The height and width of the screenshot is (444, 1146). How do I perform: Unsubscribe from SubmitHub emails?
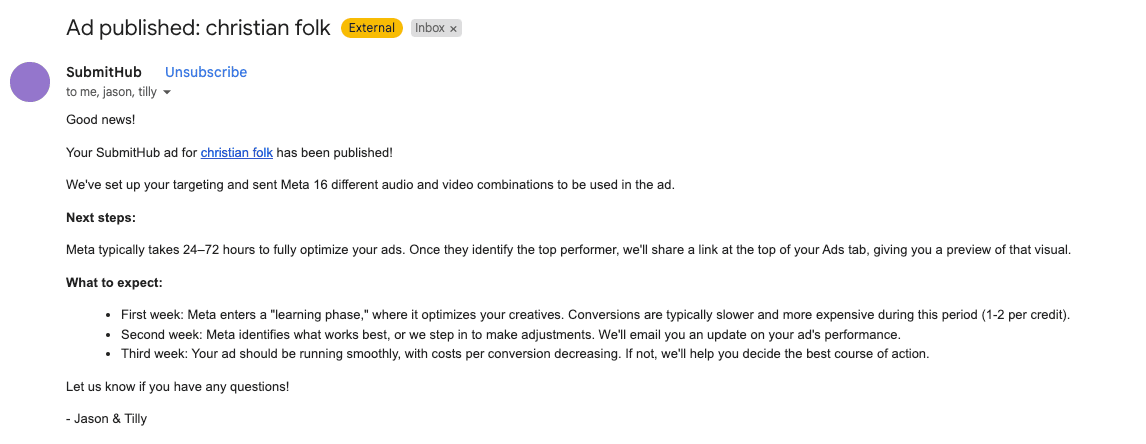206,72
